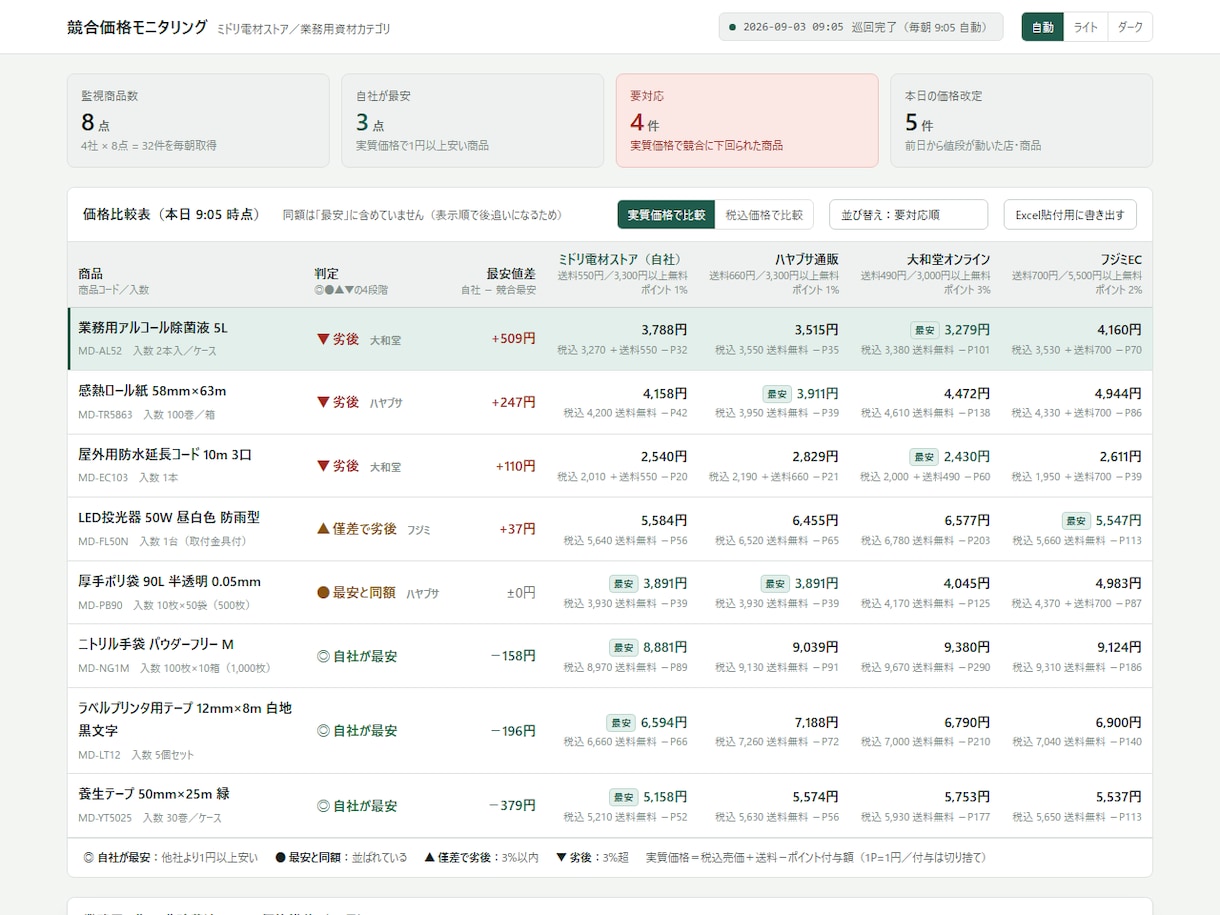Open the 自社が最安 summary card
This screenshot has height=915, width=1220.
pyautogui.click(x=472, y=120)
